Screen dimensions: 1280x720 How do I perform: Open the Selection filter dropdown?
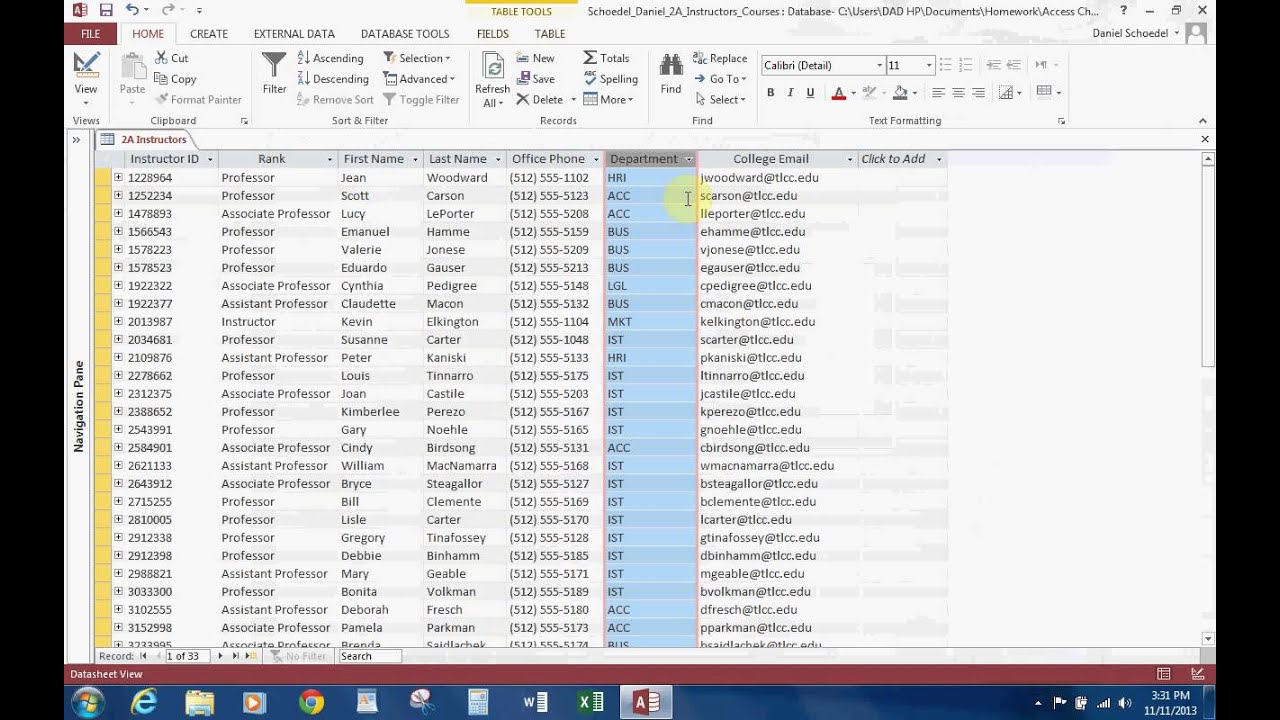click(417, 58)
